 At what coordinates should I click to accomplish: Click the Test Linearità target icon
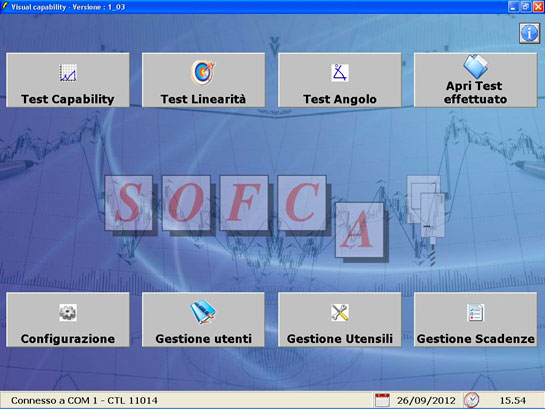(203, 72)
